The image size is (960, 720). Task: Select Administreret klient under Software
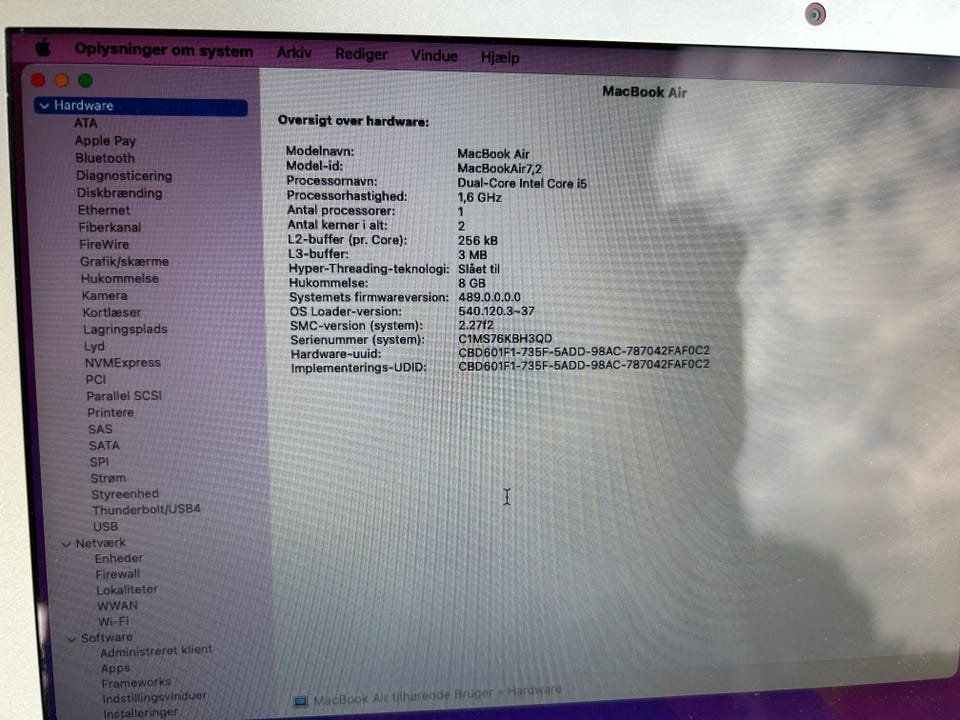tap(156, 651)
